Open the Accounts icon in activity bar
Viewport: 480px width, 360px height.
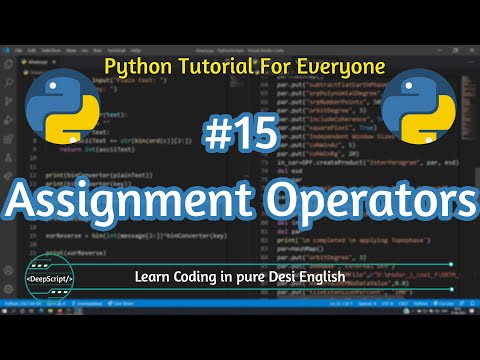pyautogui.click(x=9, y=271)
